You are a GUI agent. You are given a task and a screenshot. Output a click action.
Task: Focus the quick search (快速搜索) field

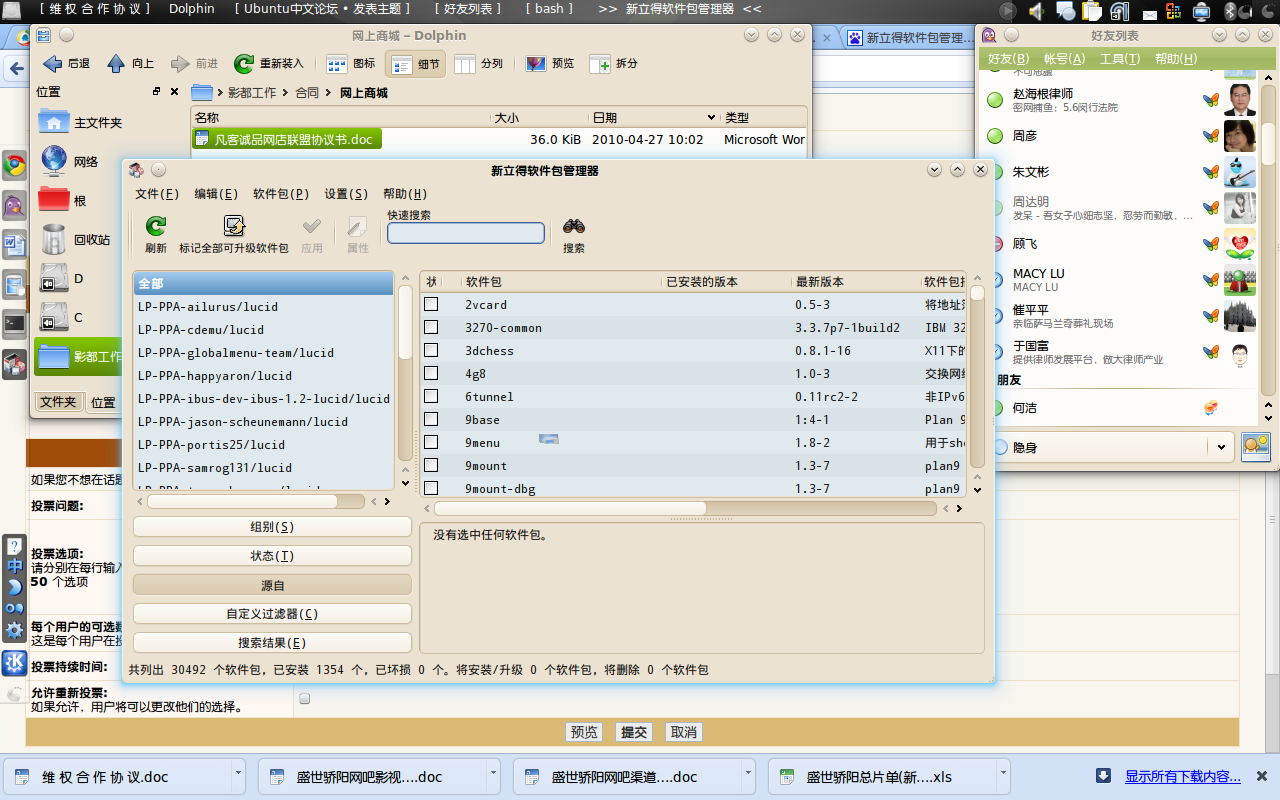tap(466, 233)
